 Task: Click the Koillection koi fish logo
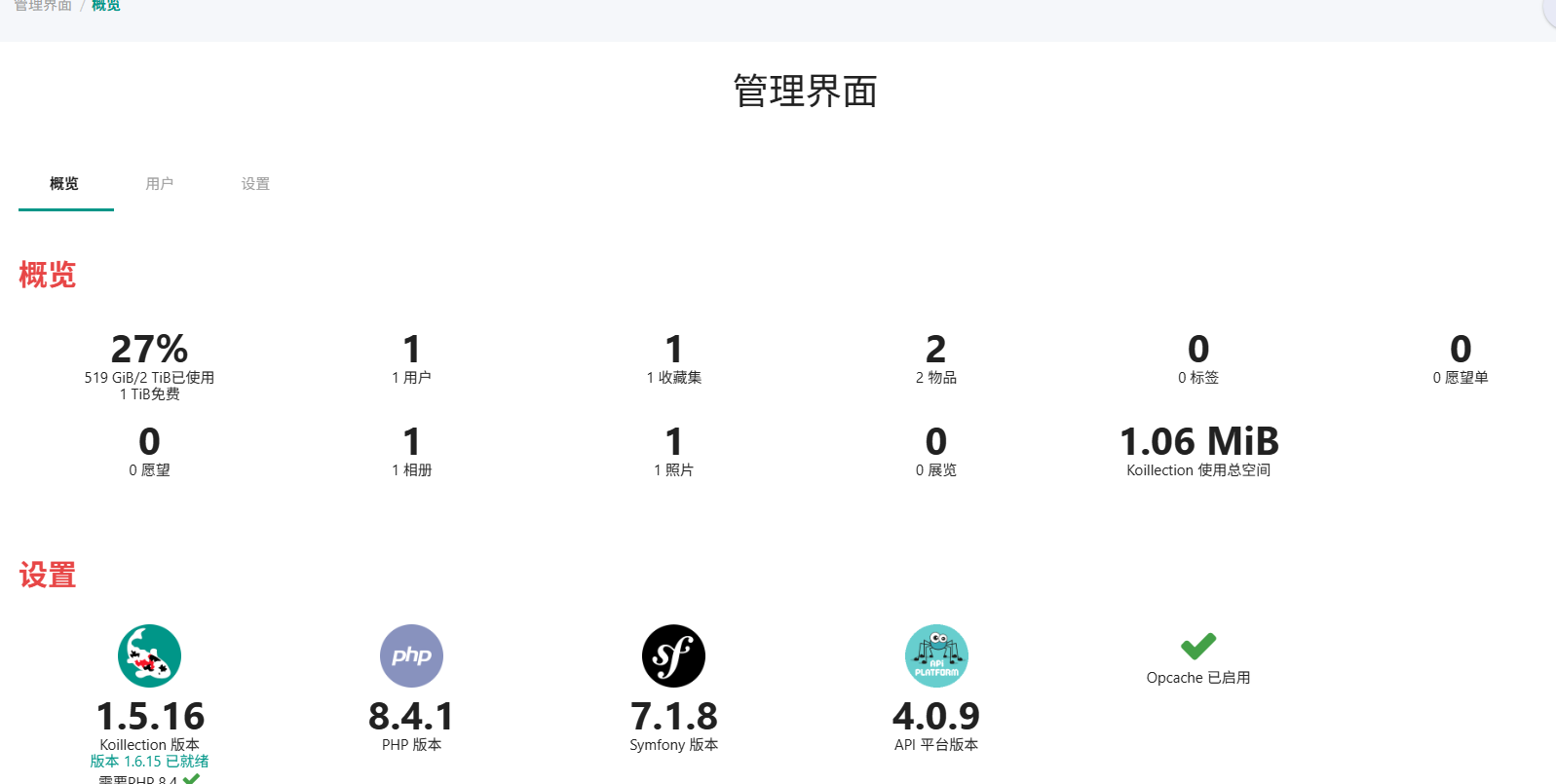(149, 655)
